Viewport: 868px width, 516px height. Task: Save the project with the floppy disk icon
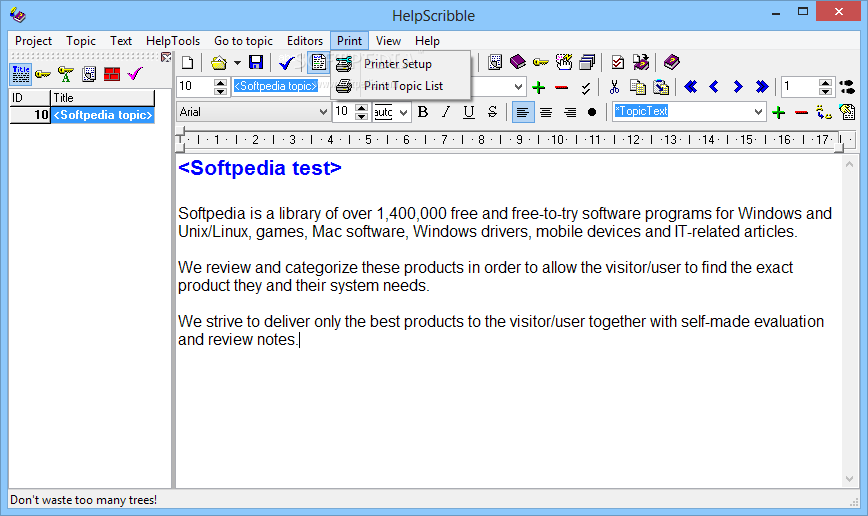(x=256, y=63)
